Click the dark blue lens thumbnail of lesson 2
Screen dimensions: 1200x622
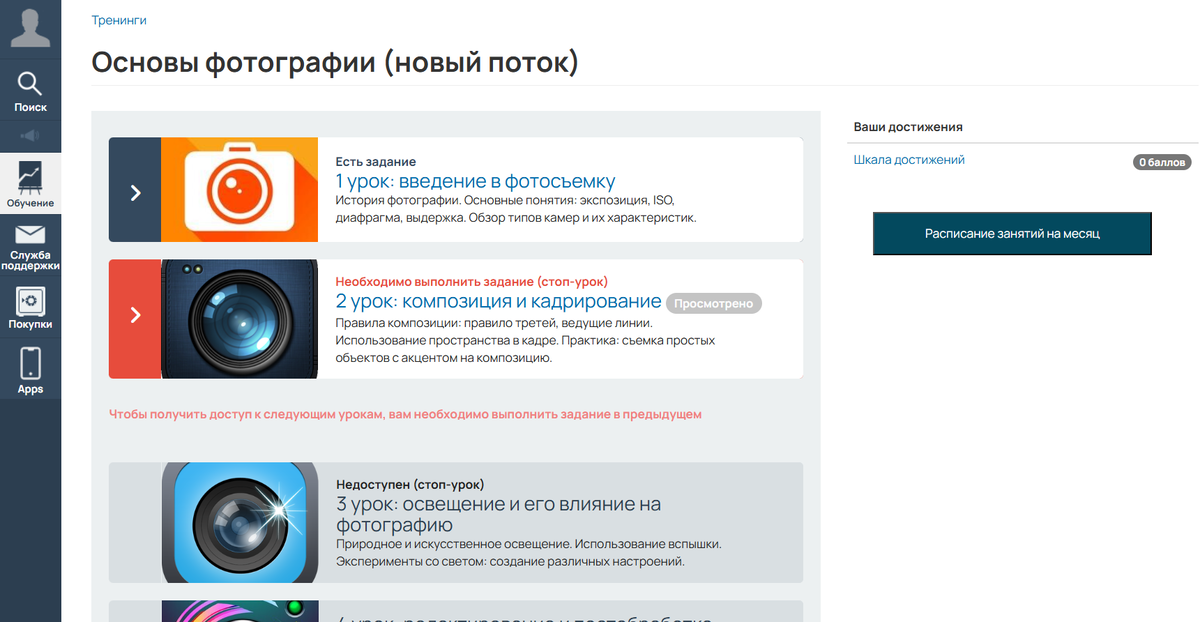tap(239, 319)
